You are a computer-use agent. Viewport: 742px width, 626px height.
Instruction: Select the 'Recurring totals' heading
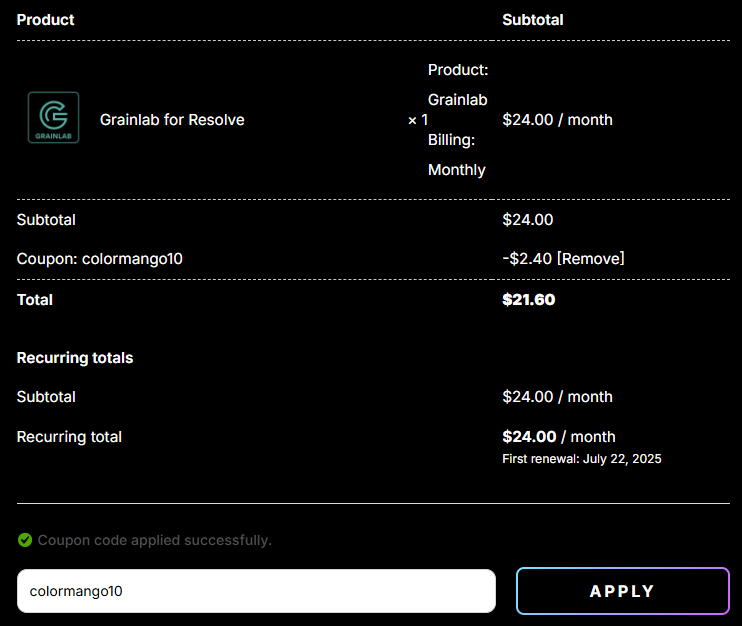(75, 358)
